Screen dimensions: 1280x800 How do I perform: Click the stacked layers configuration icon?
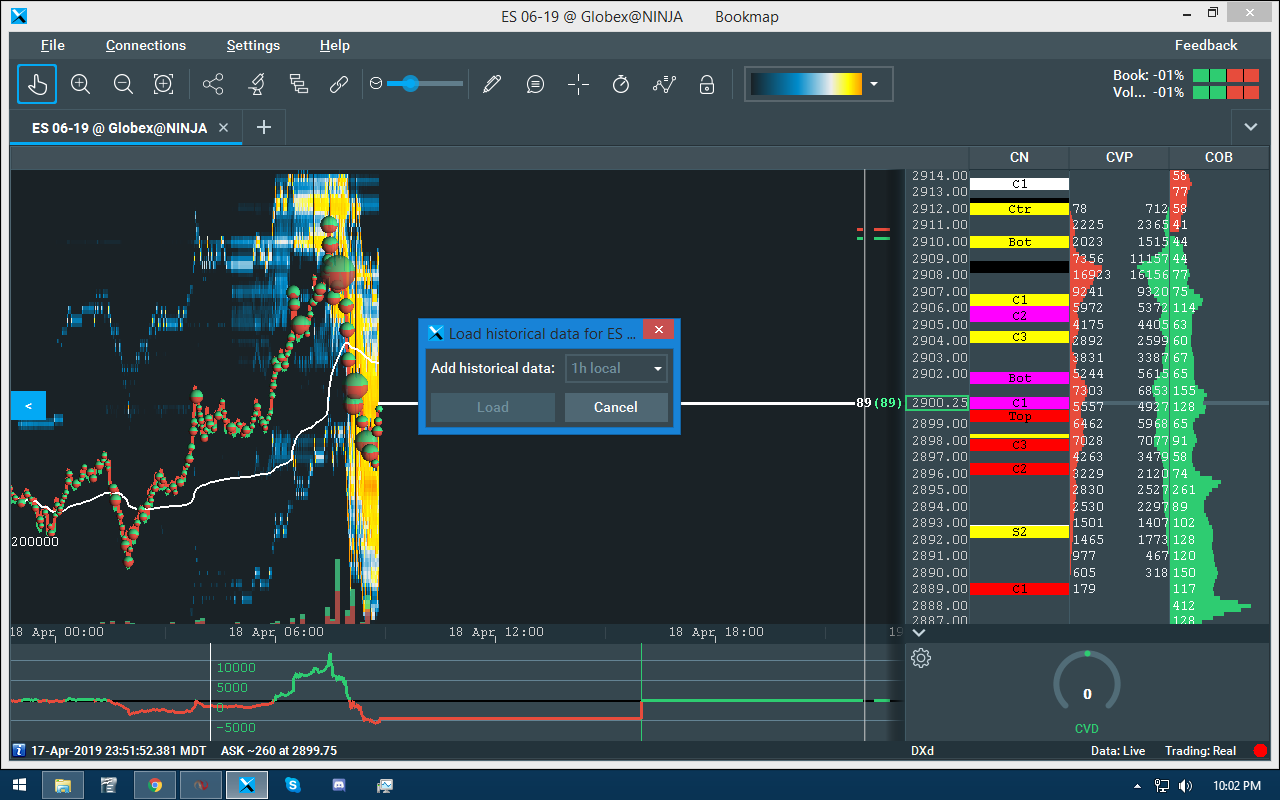(298, 84)
